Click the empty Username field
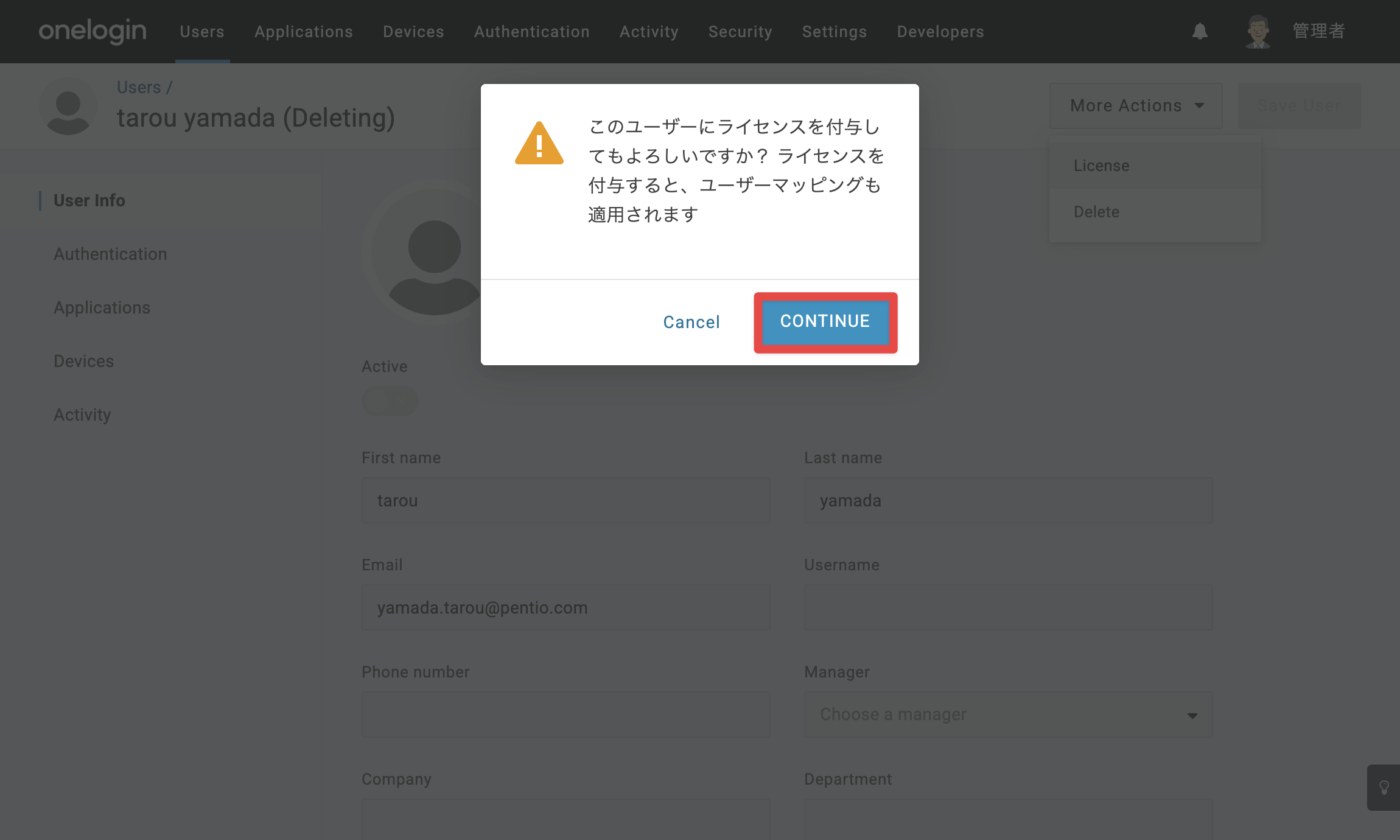This screenshot has height=840, width=1400. (1009, 607)
